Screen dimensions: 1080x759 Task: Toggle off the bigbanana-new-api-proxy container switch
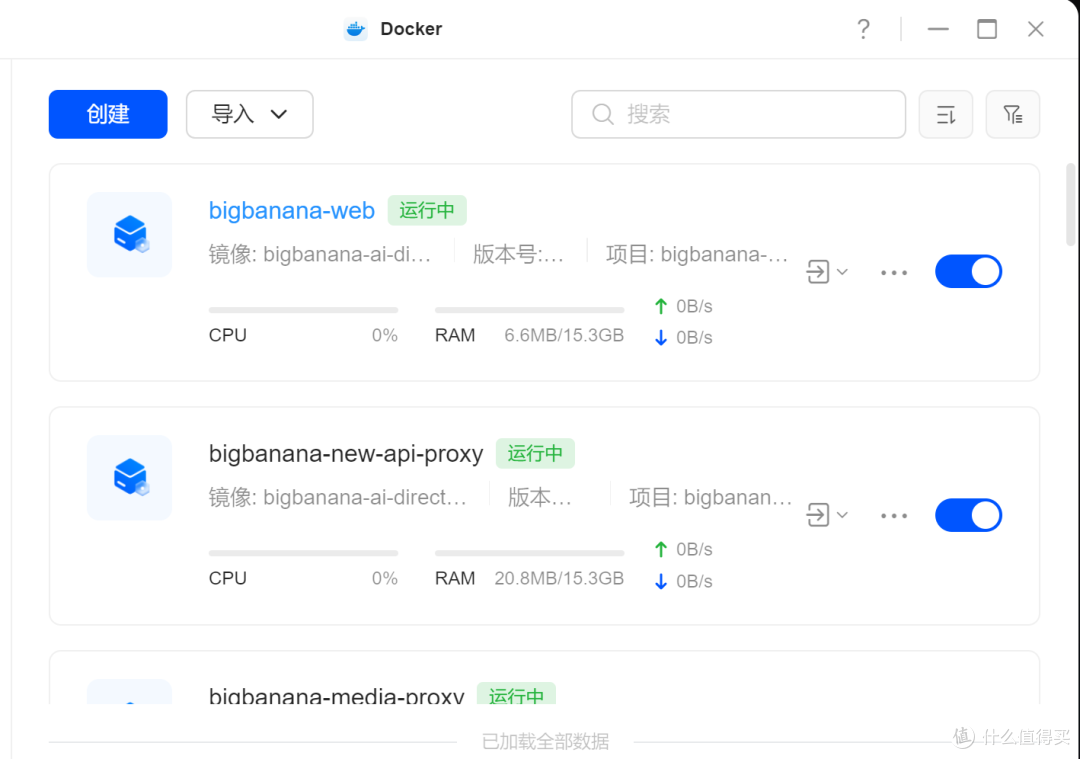(x=968, y=515)
